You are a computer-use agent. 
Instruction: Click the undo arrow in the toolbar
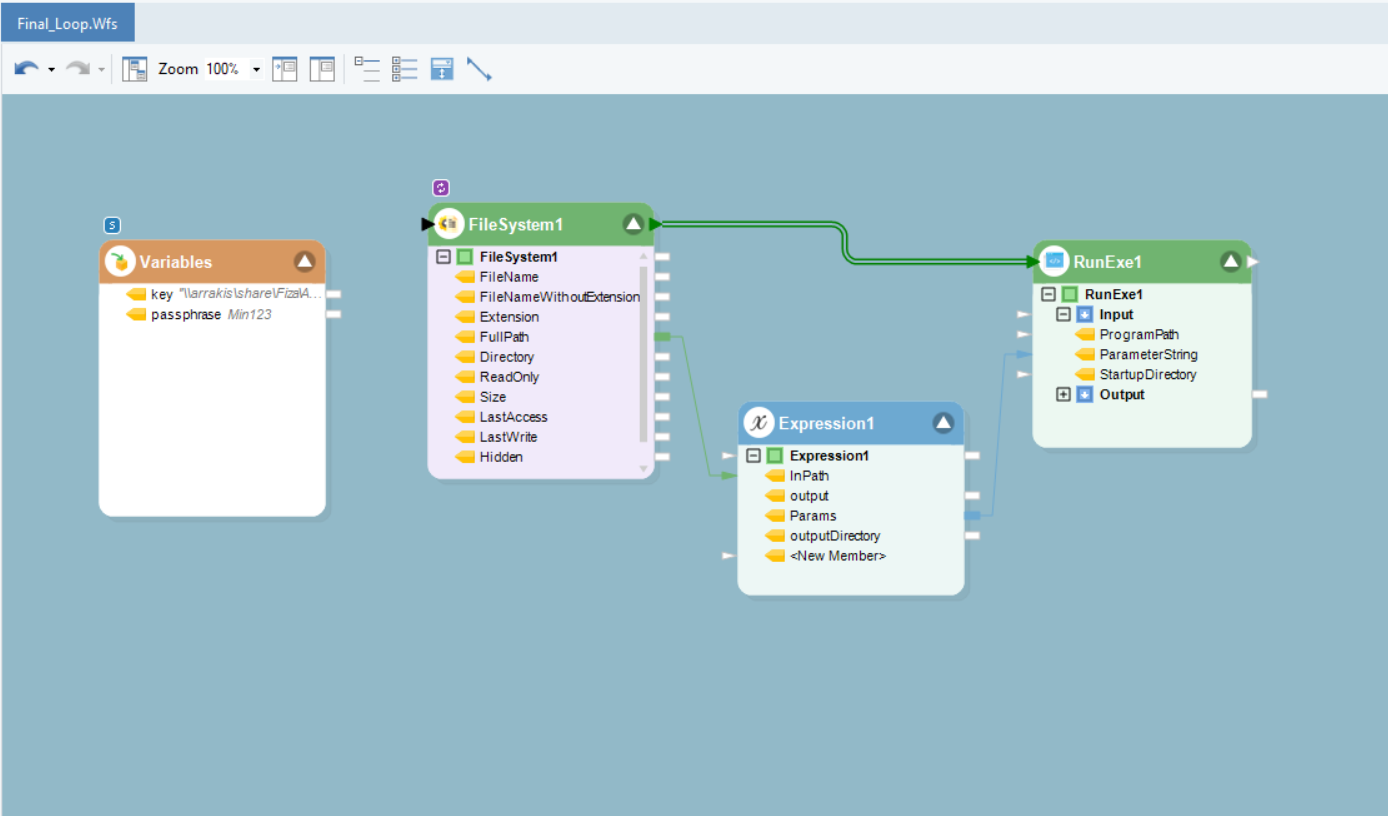(26, 69)
